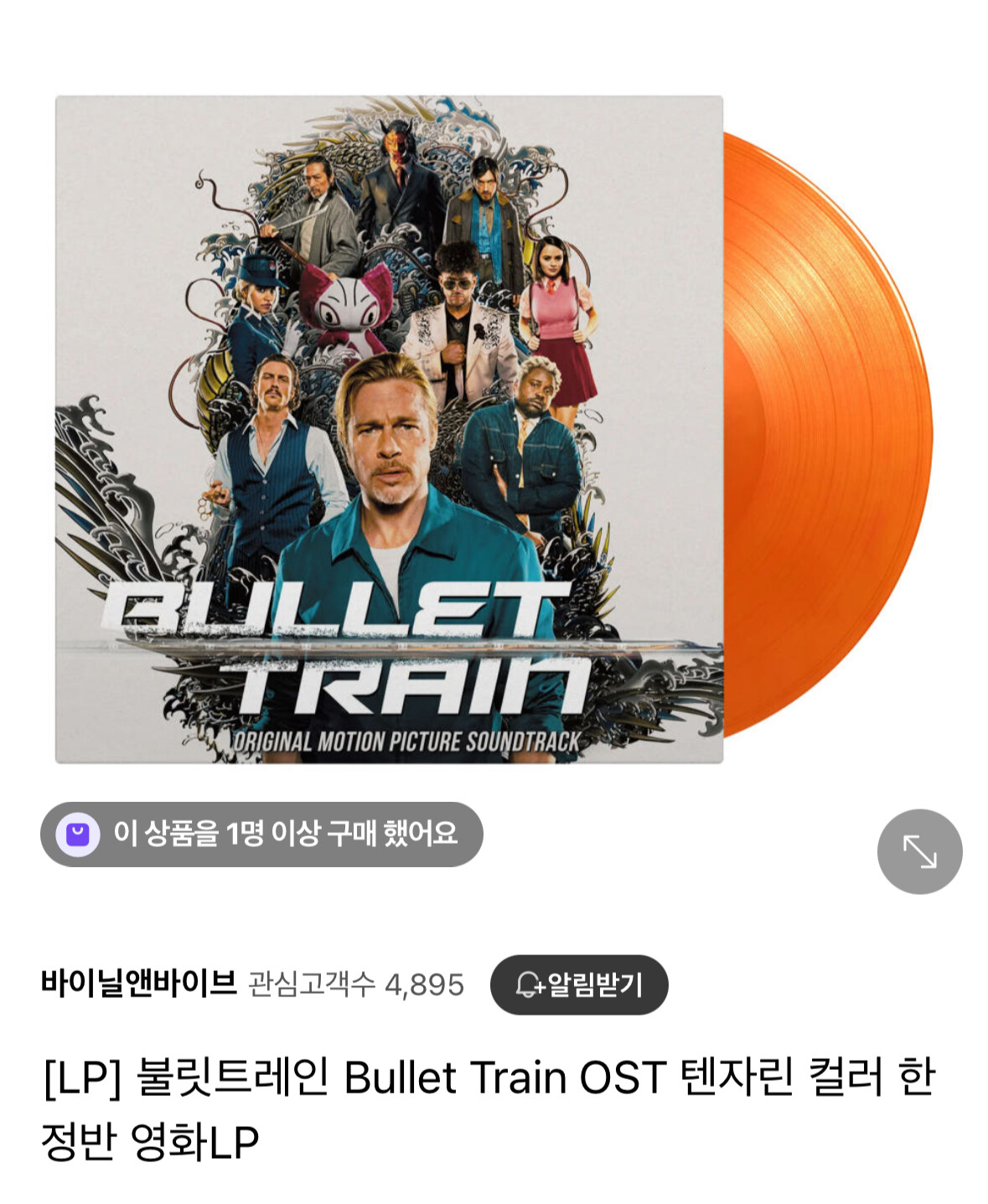Image resolution: width=988 pixels, height=1204 pixels.
Task: Expand product image with diagonal arrows icon
Action: pos(919,851)
